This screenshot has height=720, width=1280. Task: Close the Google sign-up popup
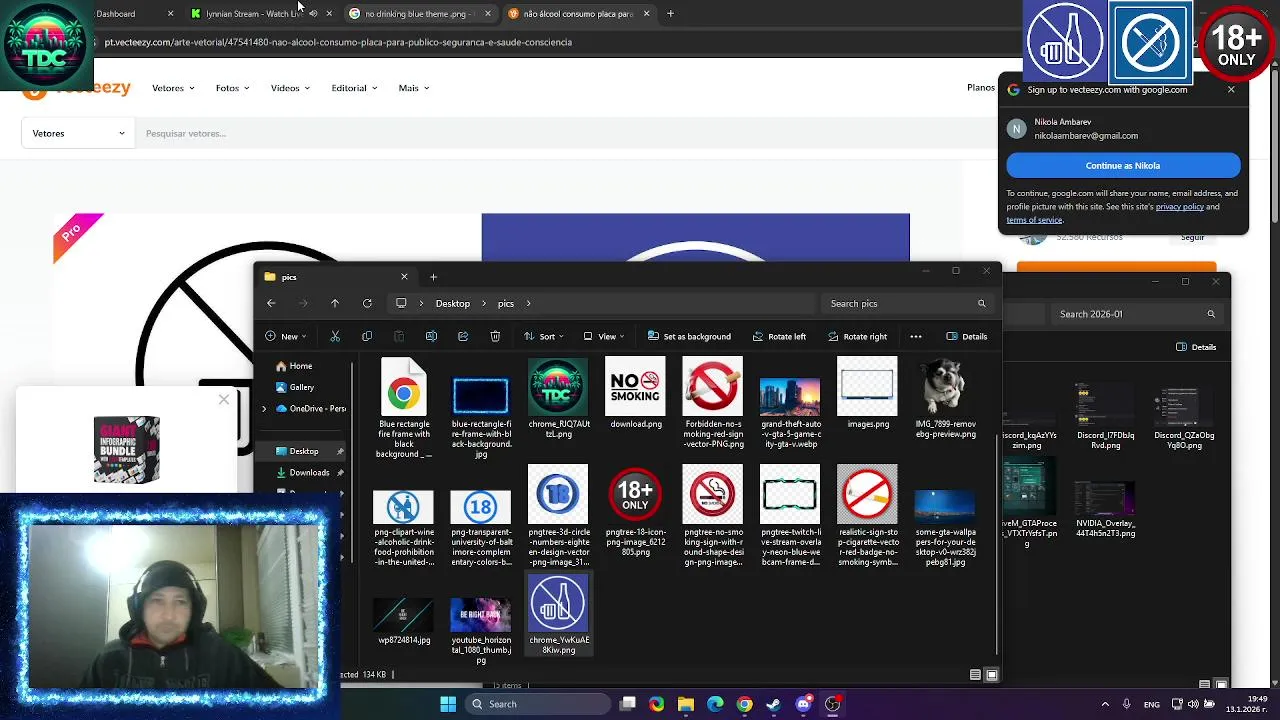[1231, 89]
